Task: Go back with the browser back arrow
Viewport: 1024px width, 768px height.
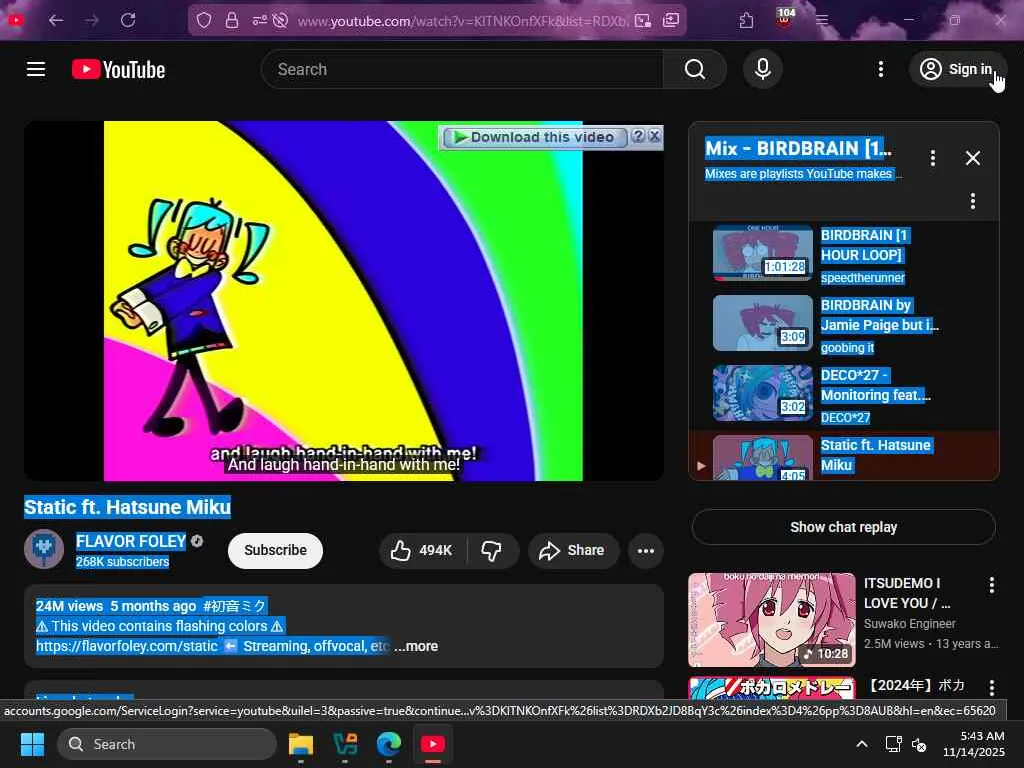Action: click(x=56, y=20)
